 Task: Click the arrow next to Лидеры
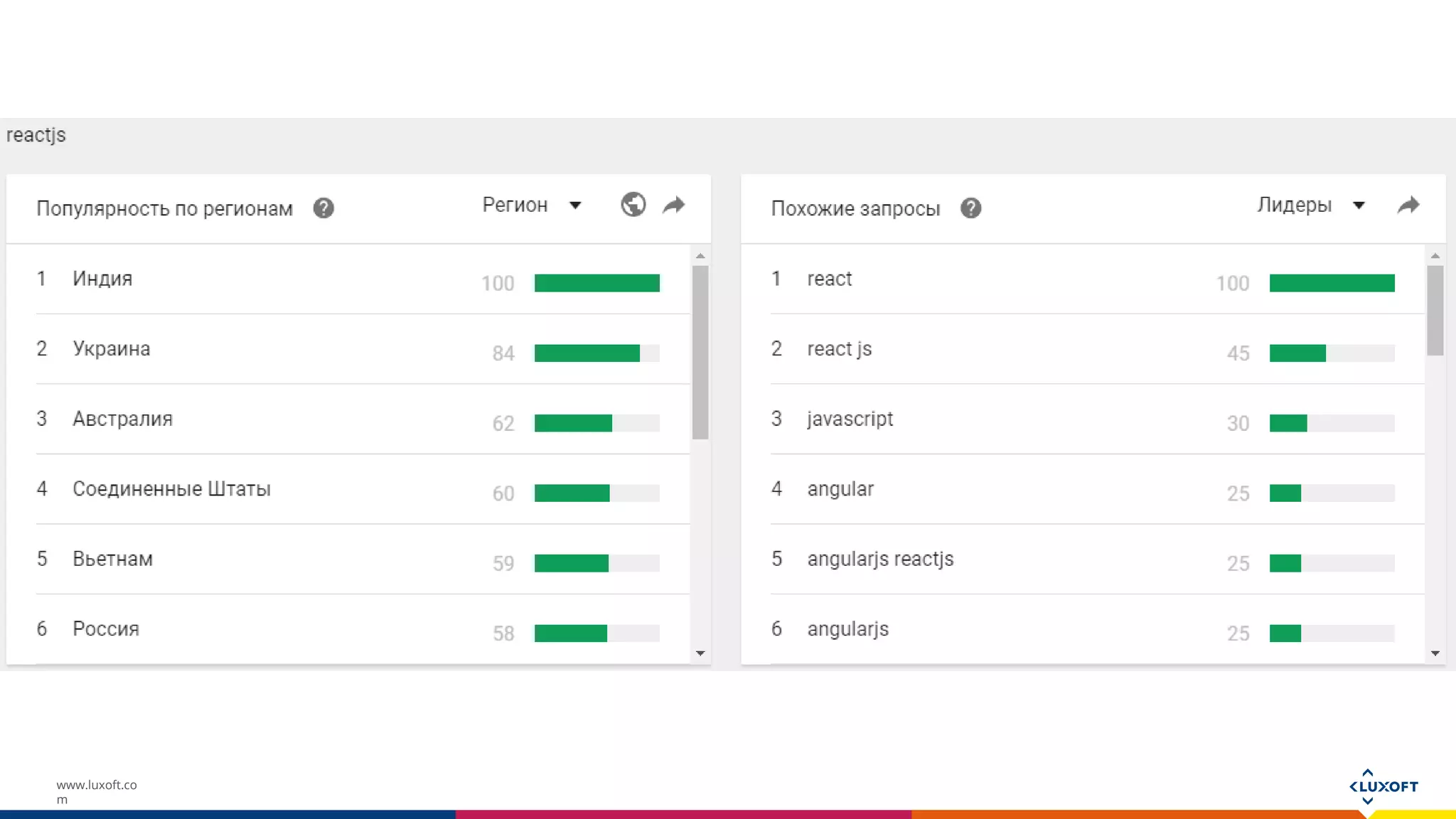coord(1359,205)
